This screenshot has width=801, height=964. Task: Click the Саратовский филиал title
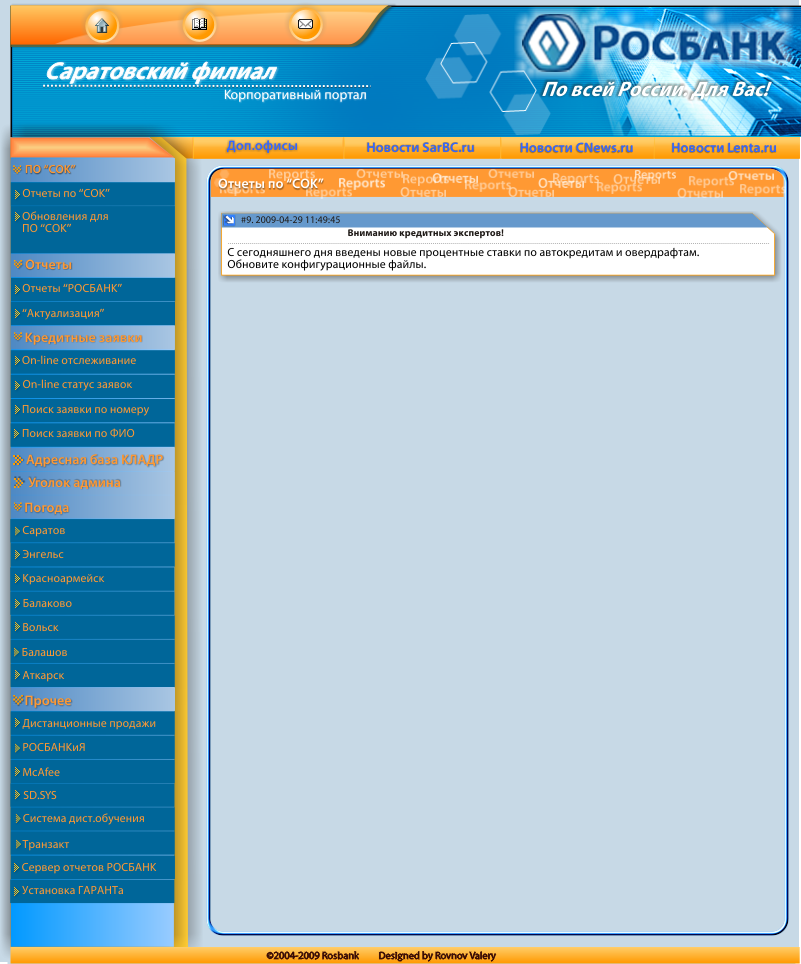click(161, 72)
